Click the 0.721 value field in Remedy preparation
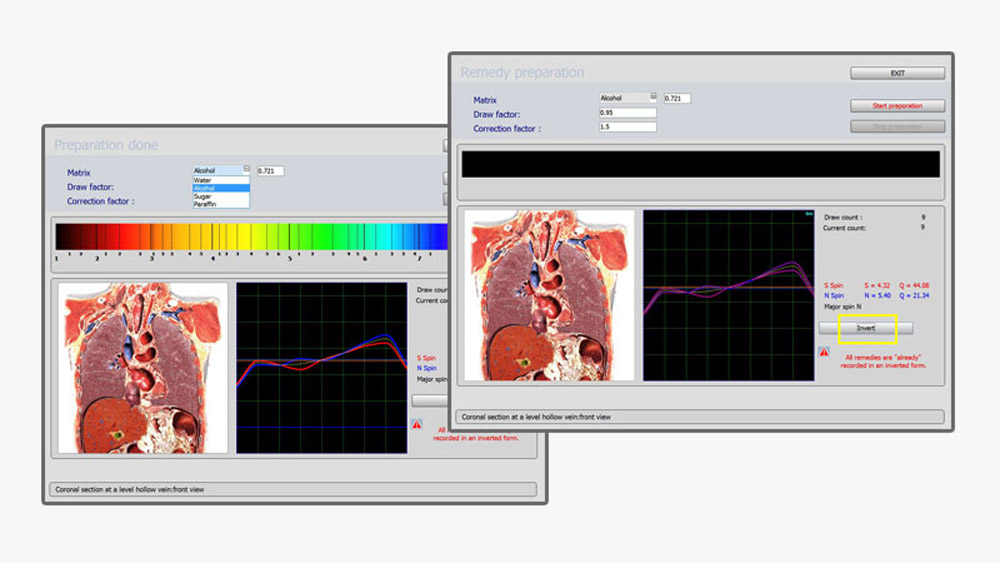Screen dimensions: 1000x563 [x=677, y=98]
